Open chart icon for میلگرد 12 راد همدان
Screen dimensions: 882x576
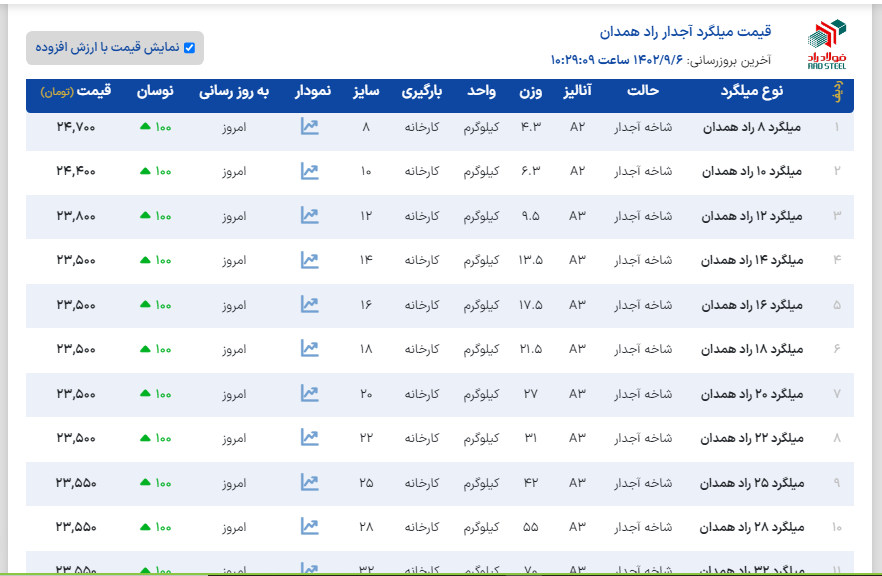(309, 215)
